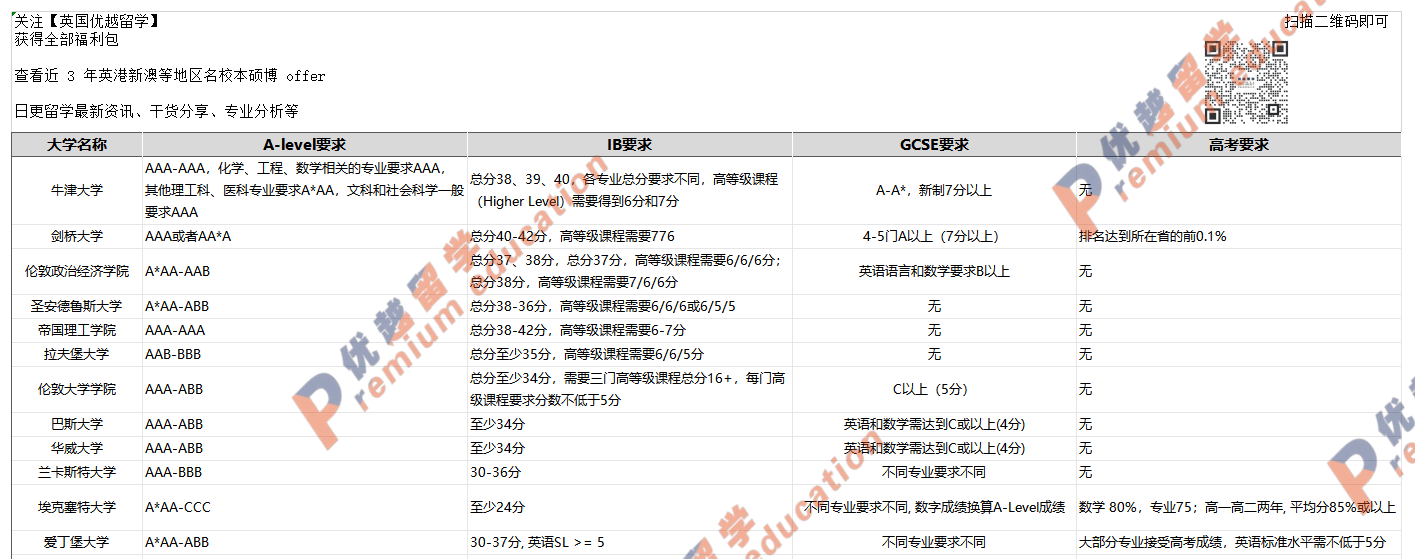Select the 埃克塞特大学 cell
The width and height of the screenshot is (1415, 559).
(77, 507)
